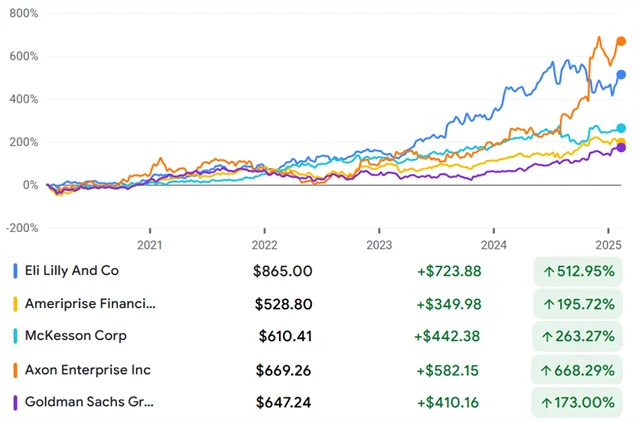The image size is (640, 421).
Task: Open the truncated Ameriprise Financial stock name
Action: pos(90,304)
